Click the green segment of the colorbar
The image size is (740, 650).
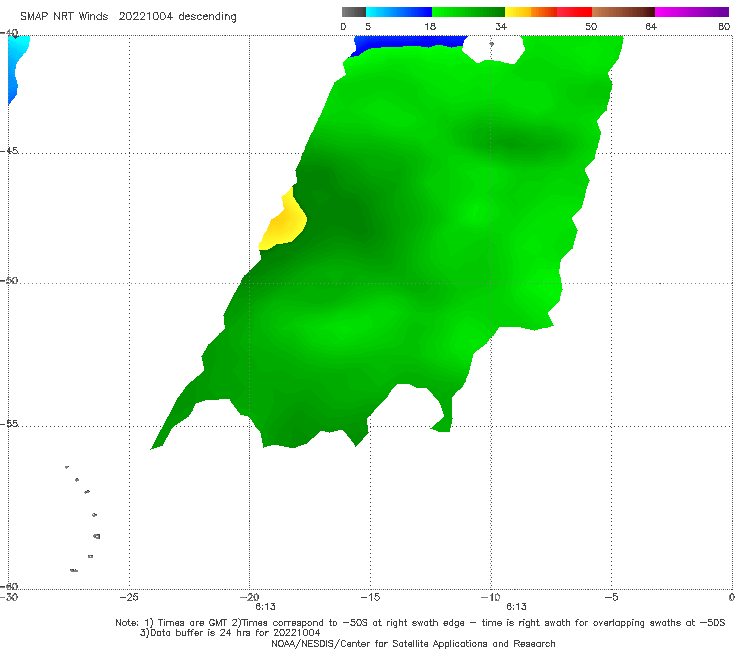point(468,12)
